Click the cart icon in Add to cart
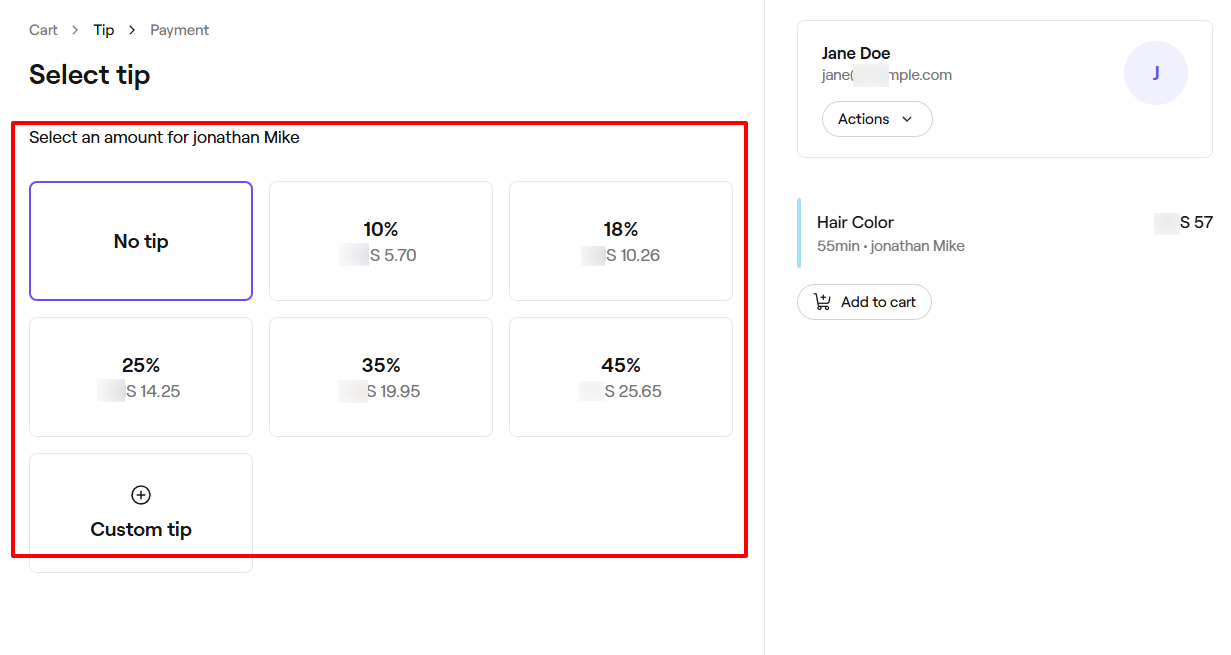Viewport: 1231px width, 655px height. click(x=822, y=302)
